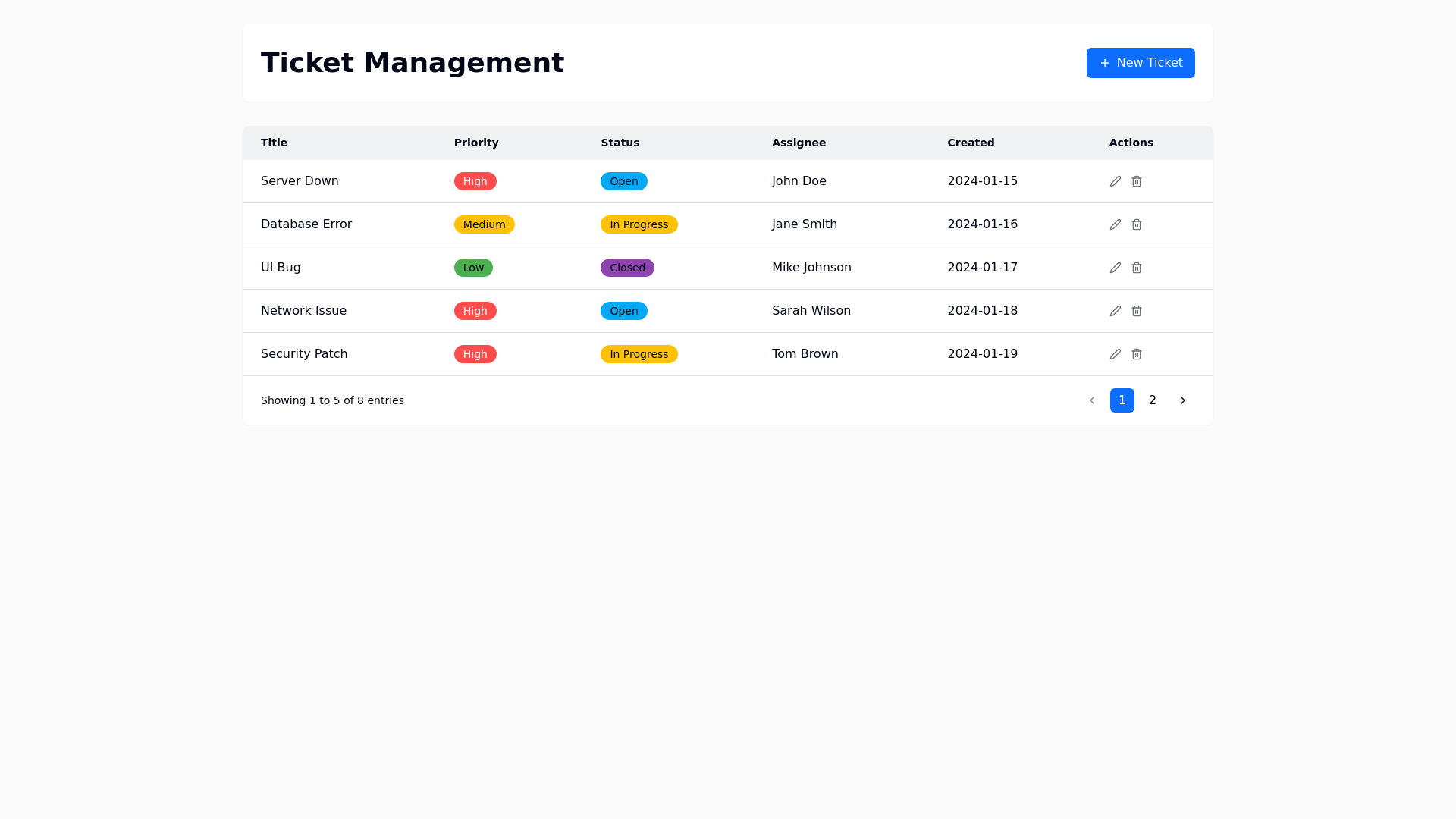Create a New Ticket
The image size is (1456, 819).
coord(1141,63)
